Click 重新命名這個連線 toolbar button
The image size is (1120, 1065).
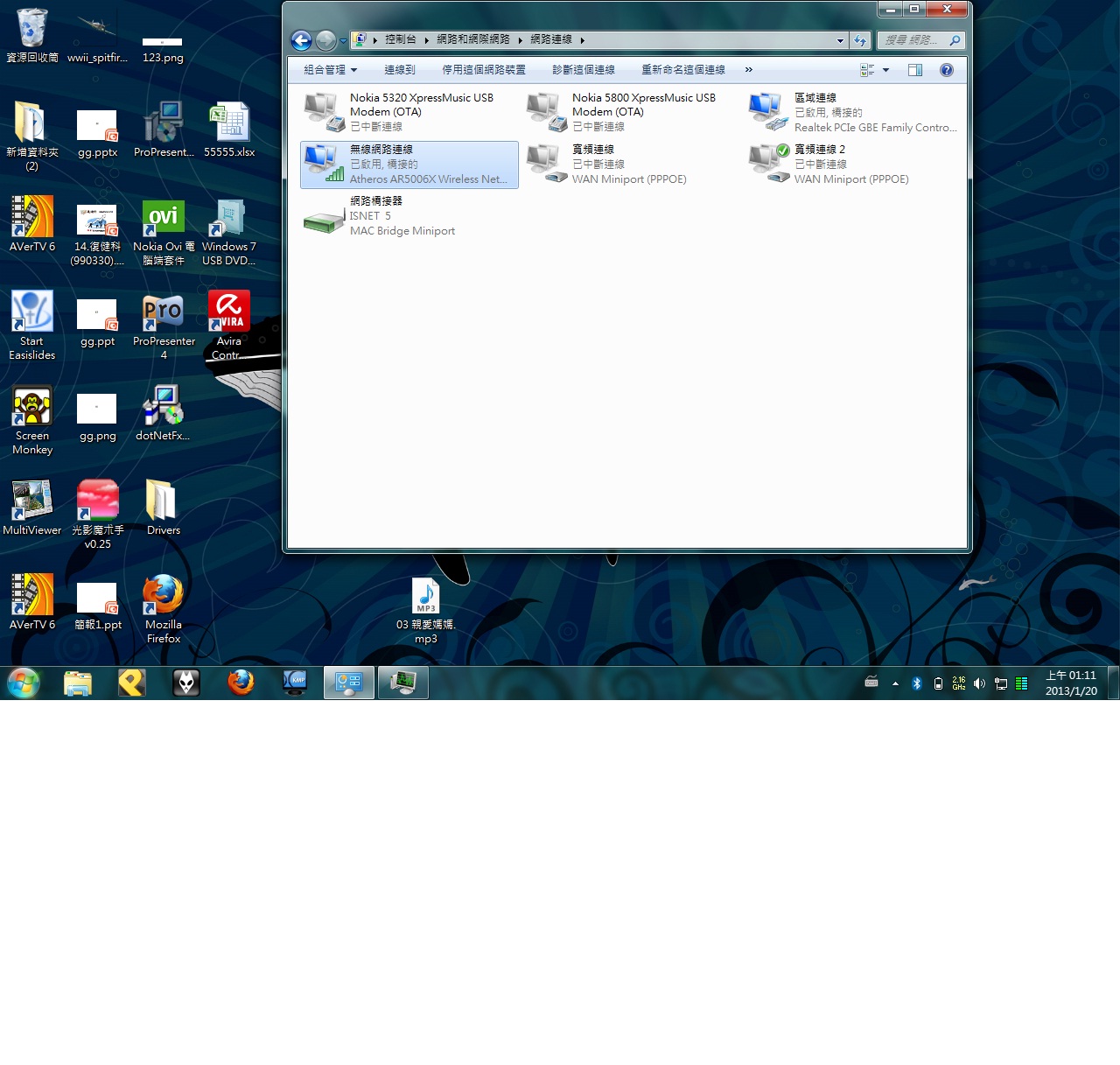(682, 70)
